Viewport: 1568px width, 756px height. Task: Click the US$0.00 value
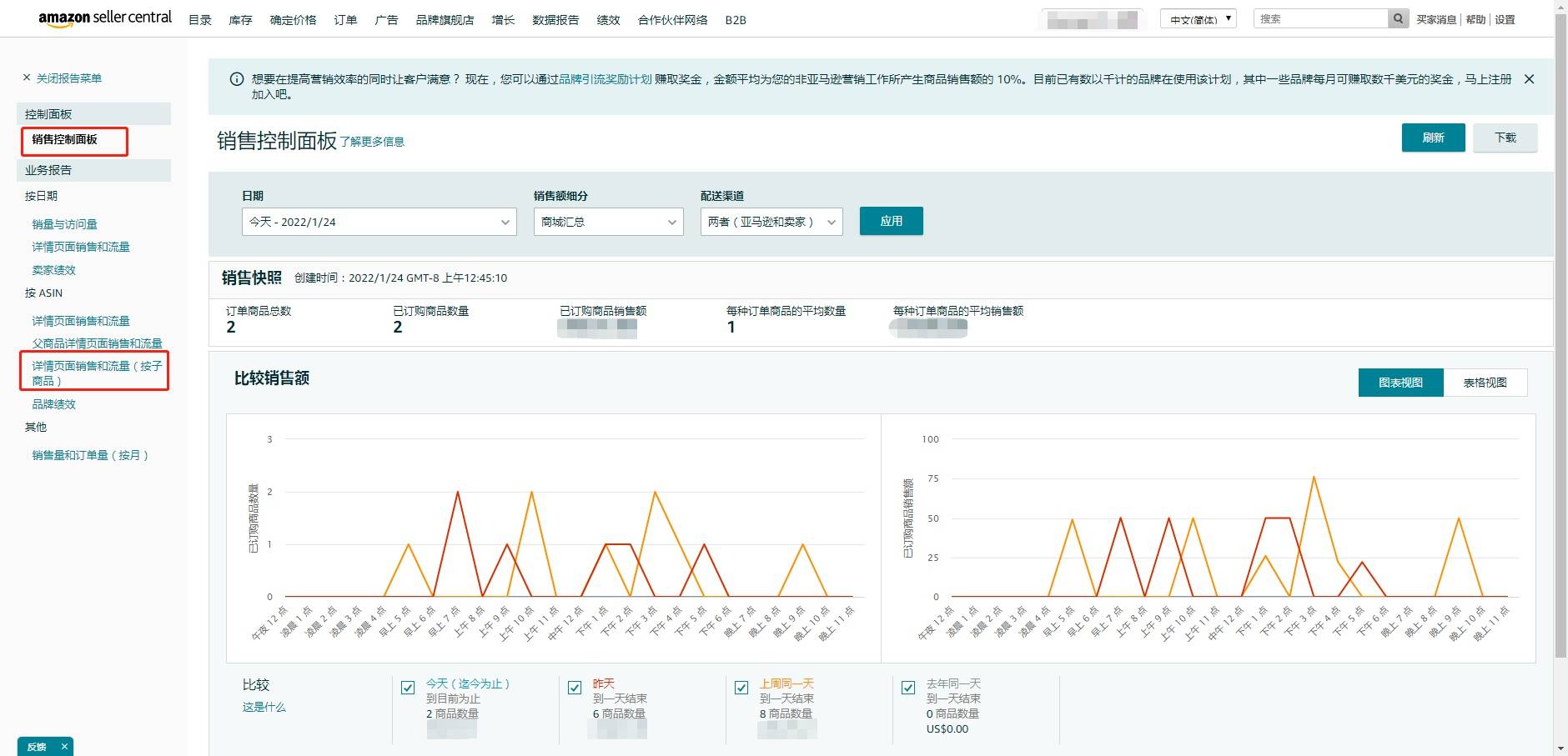point(947,728)
